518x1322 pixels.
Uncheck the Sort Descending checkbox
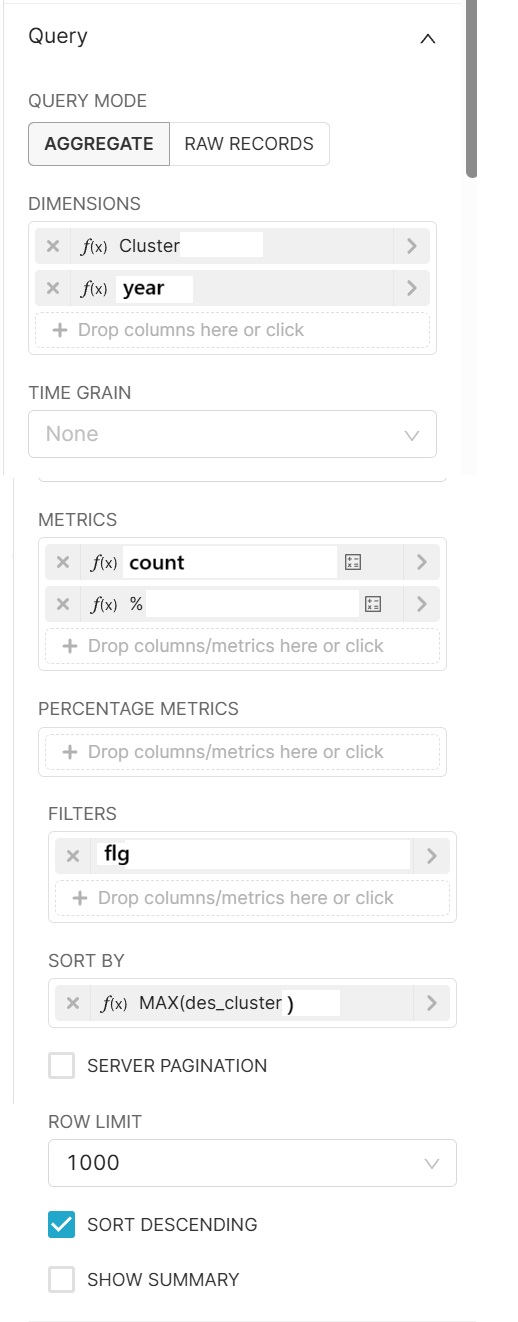click(x=62, y=1224)
